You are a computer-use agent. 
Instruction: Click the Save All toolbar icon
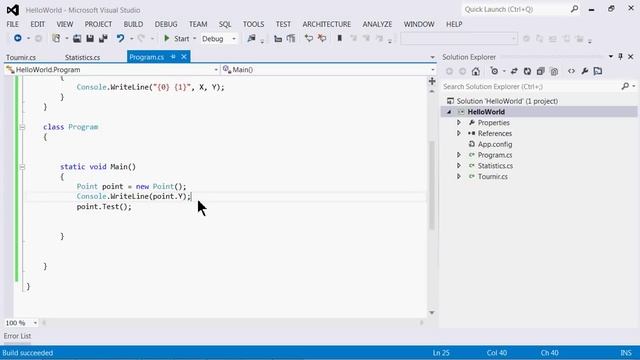point(103,38)
